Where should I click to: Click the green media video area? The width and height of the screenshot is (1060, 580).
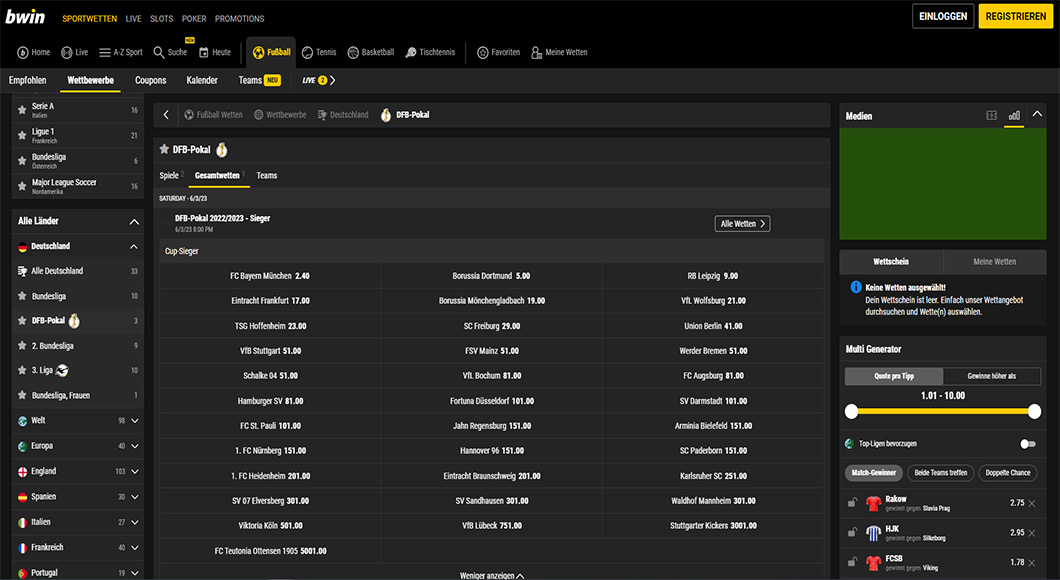[x=942, y=184]
